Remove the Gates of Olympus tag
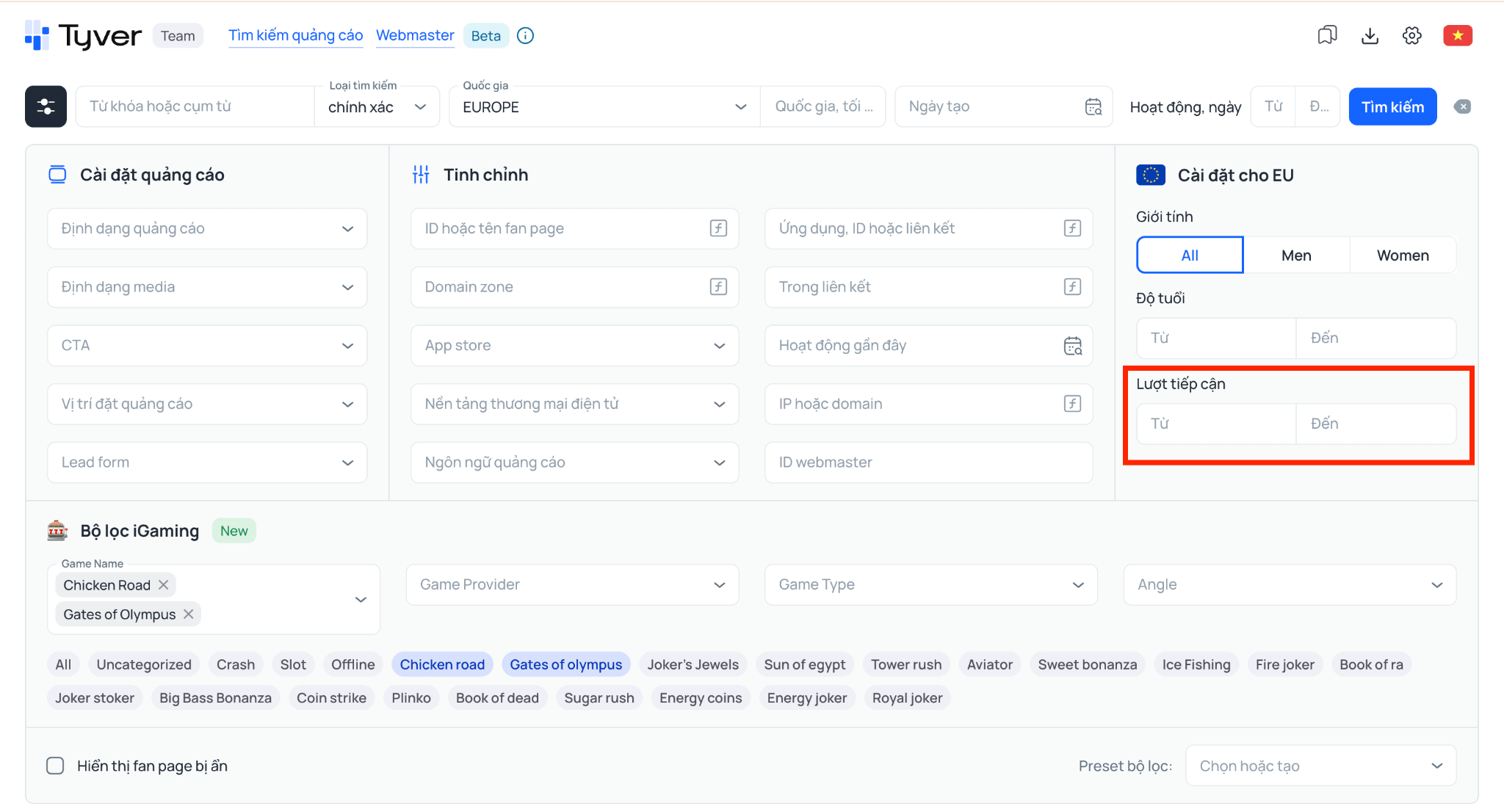 point(189,614)
